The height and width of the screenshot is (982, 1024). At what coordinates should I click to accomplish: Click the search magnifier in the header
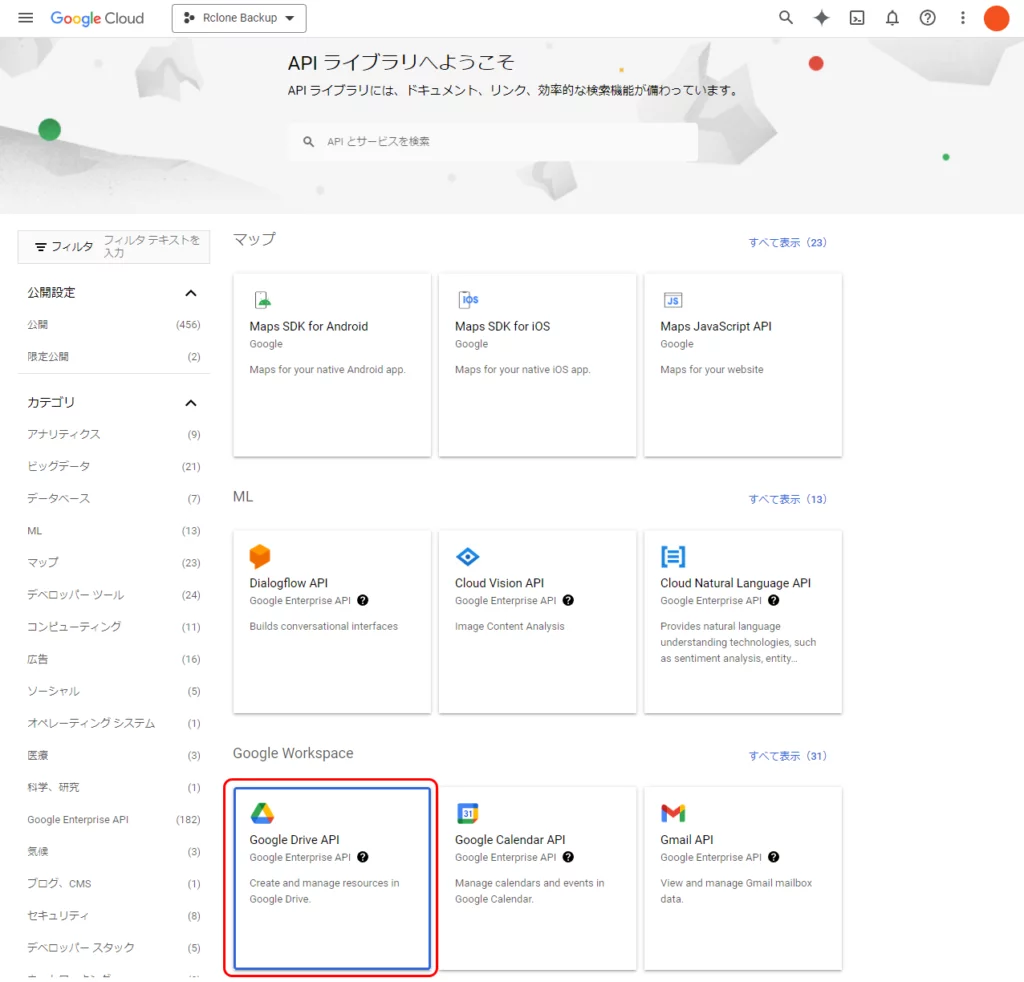coord(786,18)
